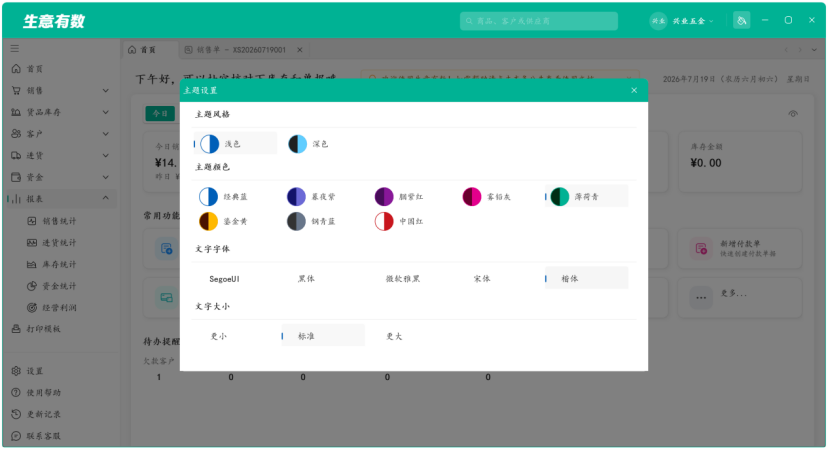Image resolution: width=828 pixels, height=450 pixels.
Task: Expand the 销售 sidebar section
Action: [106, 90]
